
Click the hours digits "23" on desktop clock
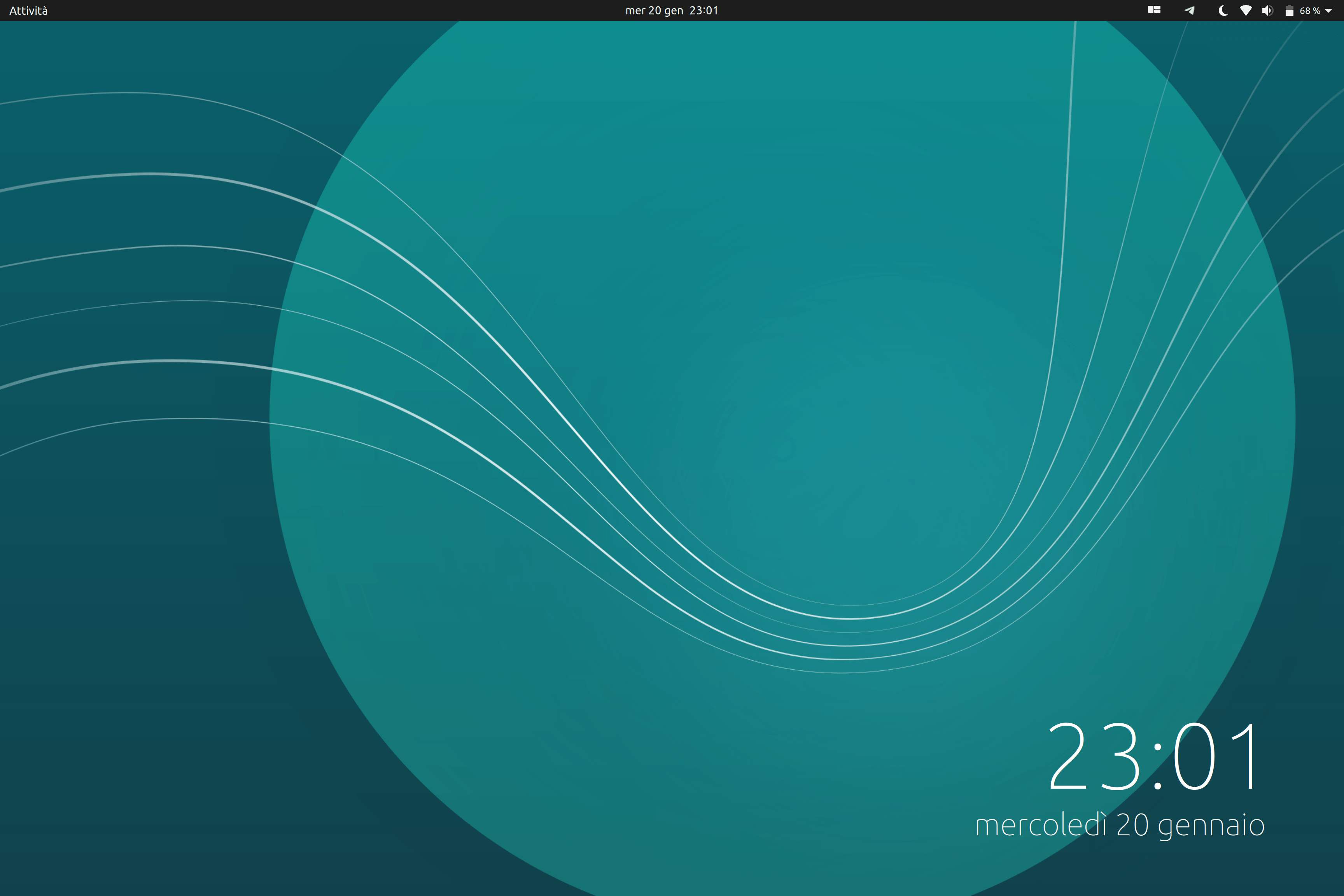click(1095, 756)
